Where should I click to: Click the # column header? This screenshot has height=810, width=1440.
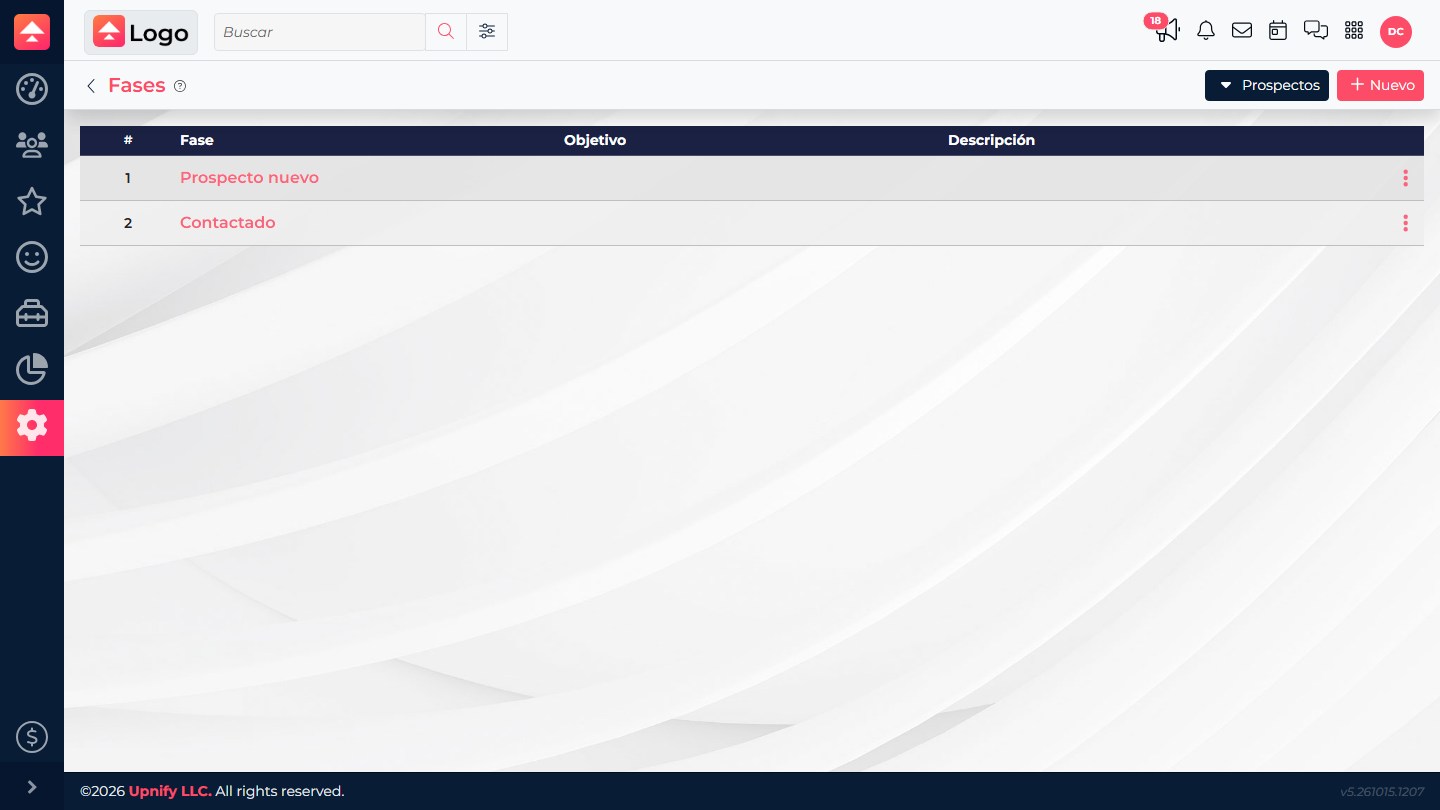click(128, 140)
